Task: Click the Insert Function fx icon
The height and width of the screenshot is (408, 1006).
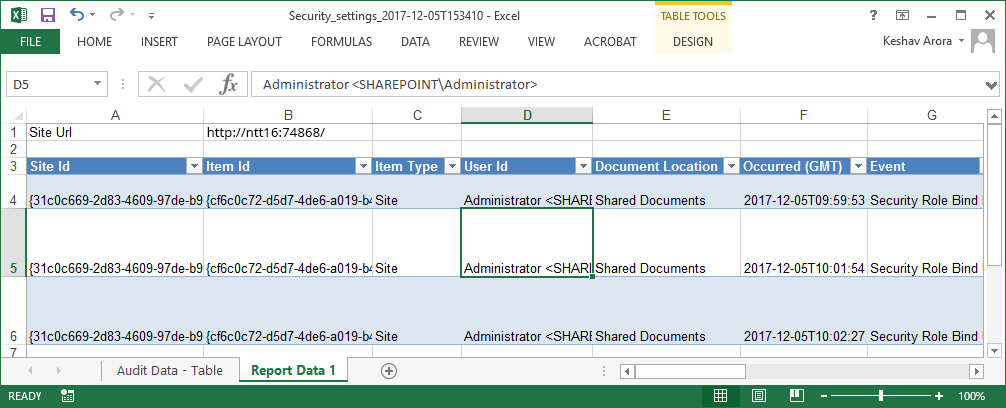Action: click(x=228, y=84)
